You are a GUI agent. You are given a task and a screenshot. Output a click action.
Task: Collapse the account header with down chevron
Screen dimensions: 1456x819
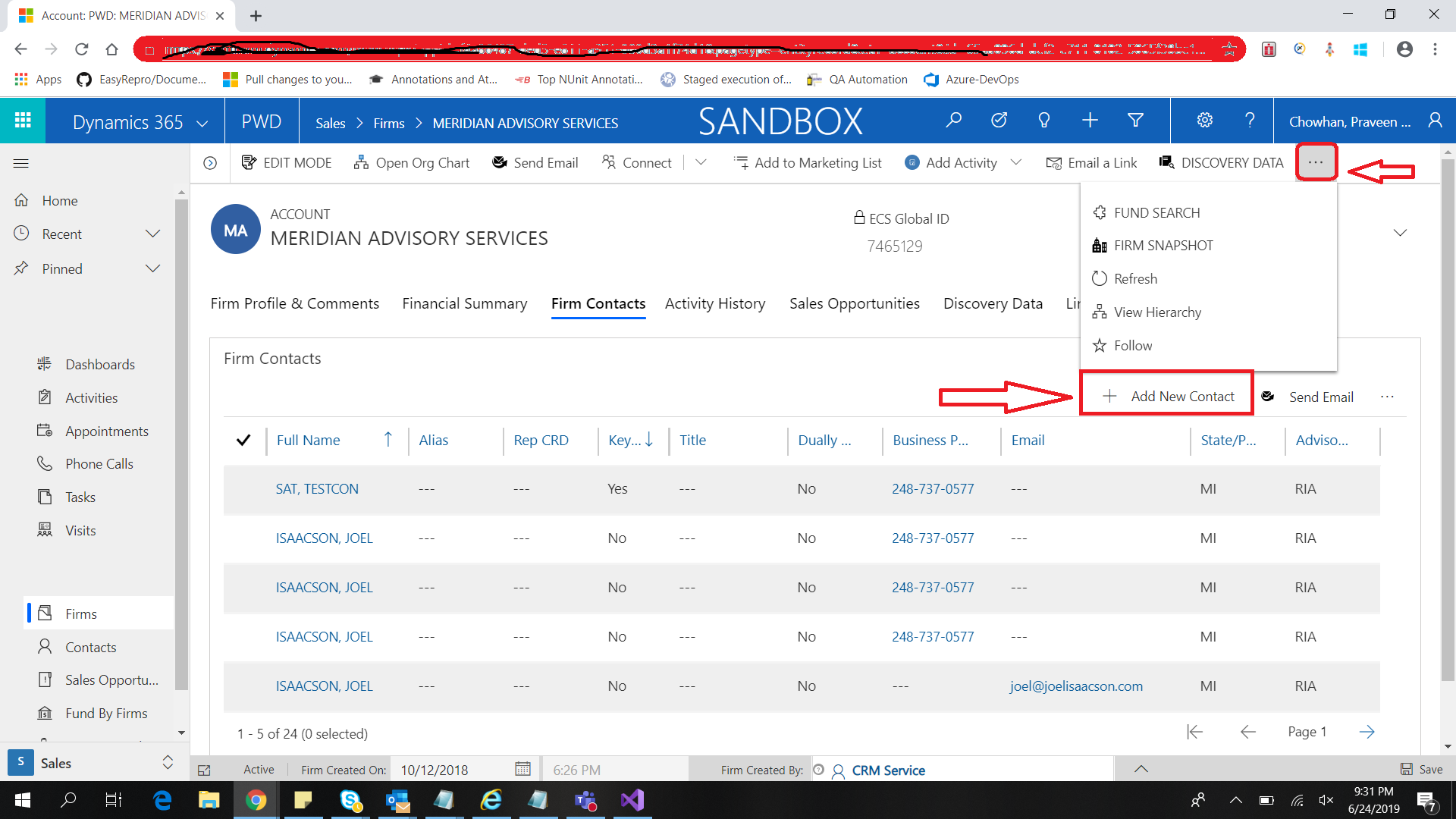1401,233
